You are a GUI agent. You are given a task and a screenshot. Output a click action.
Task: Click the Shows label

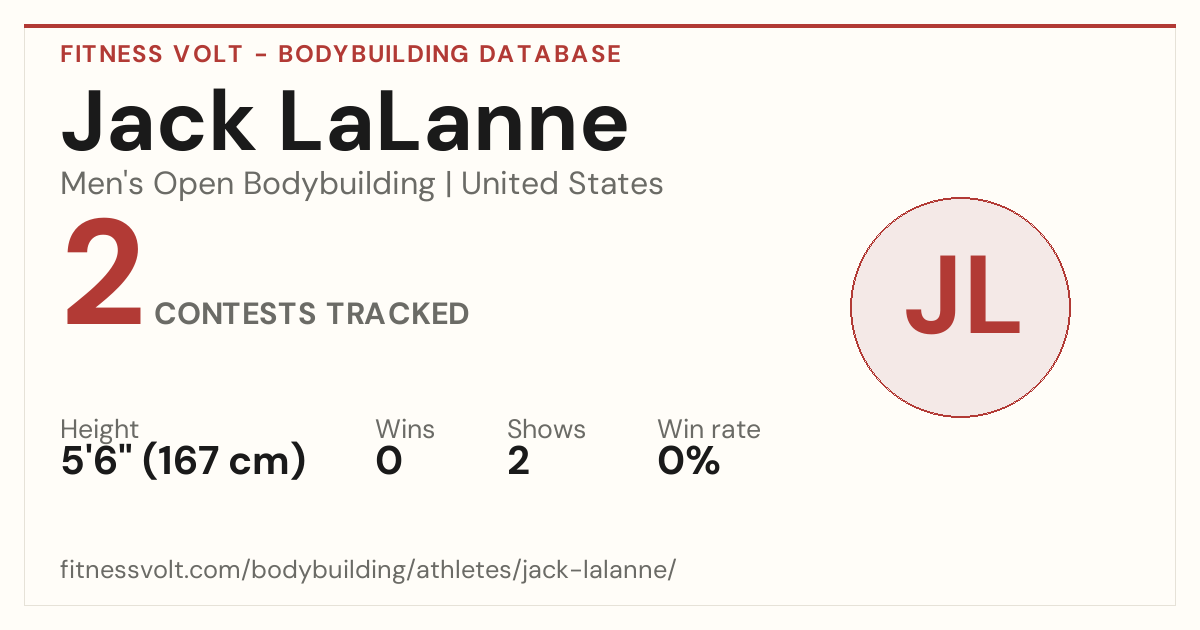[546, 429]
